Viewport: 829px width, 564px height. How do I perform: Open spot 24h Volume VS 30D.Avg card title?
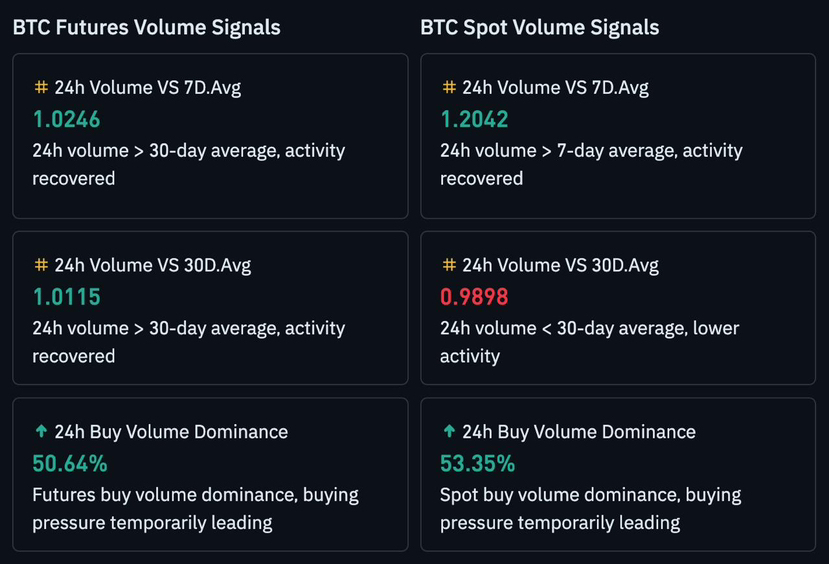tap(560, 265)
